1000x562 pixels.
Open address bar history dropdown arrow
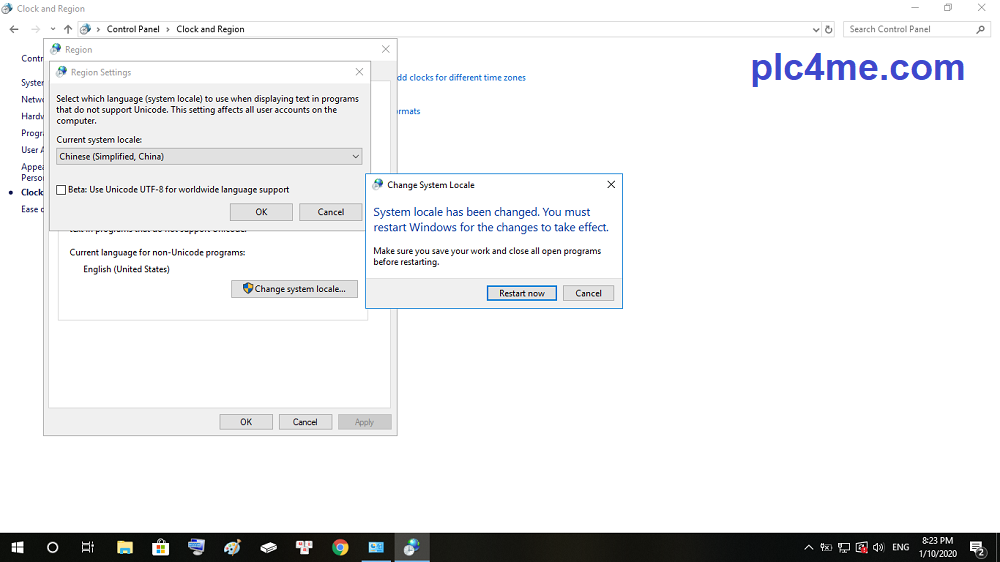coord(815,29)
